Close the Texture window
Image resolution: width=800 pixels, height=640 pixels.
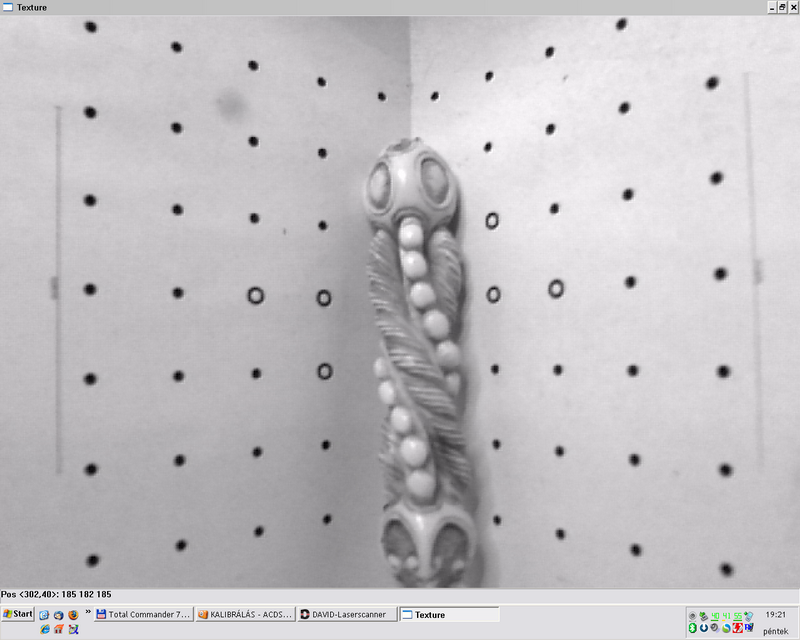pyautogui.click(x=793, y=7)
